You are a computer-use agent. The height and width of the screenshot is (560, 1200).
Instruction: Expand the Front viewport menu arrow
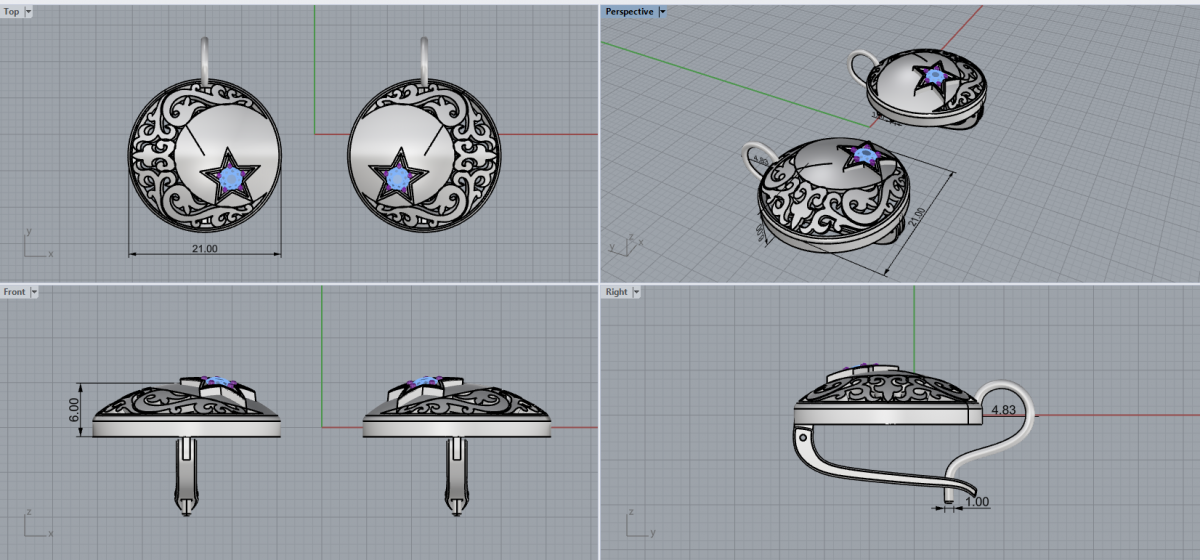coord(34,292)
